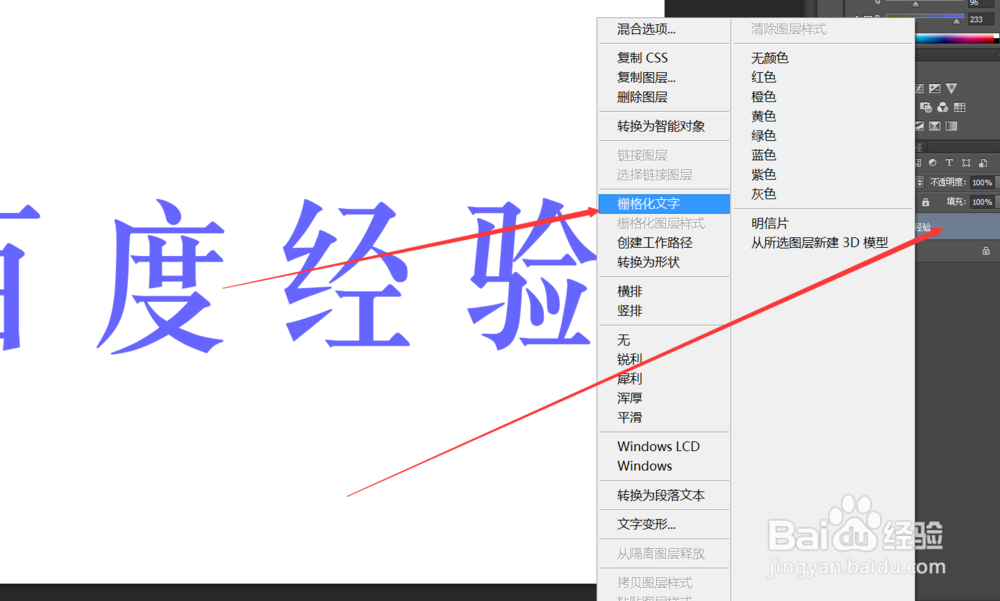Screen dimensions: 1000x601
Task: Choose 犀利 anti-aliasing option
Action: tap(629, 378)
